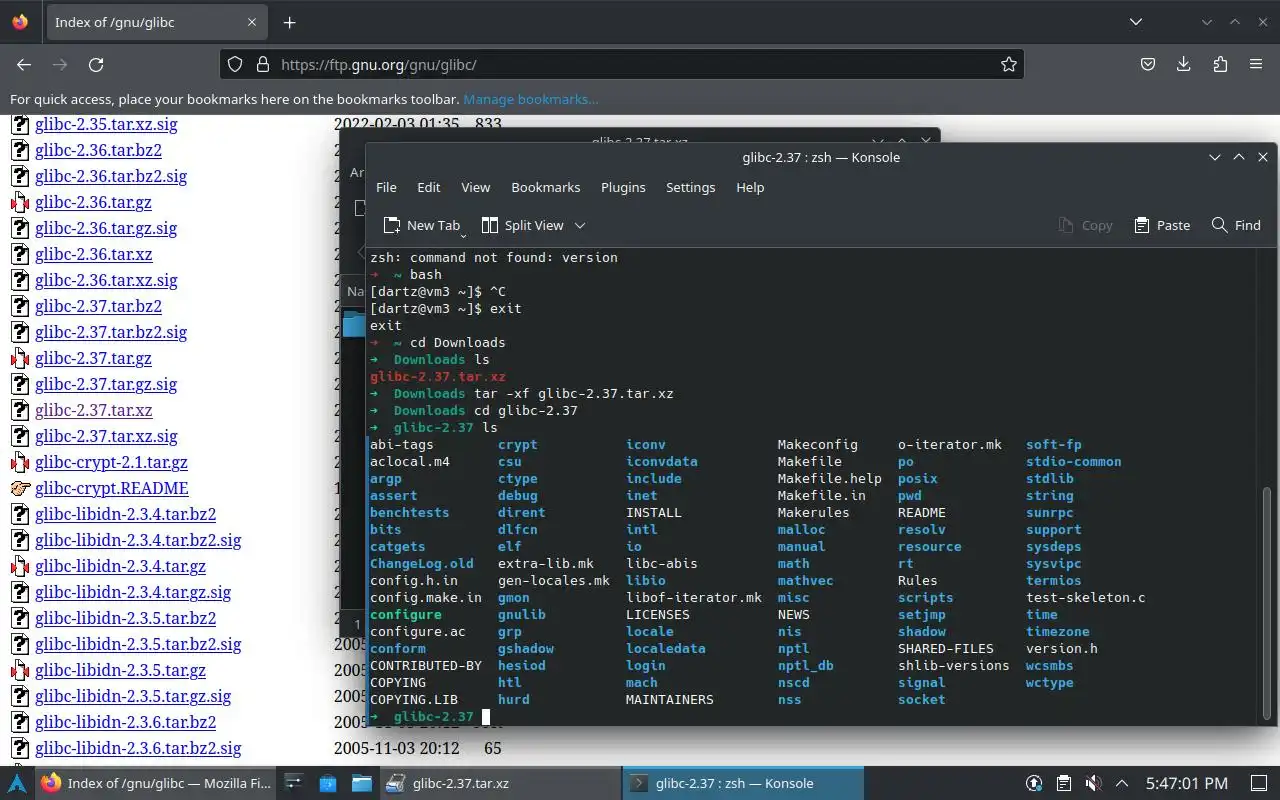Open the clipboard tray icon
The image size is (1280, 800).
pos(1064,783)
